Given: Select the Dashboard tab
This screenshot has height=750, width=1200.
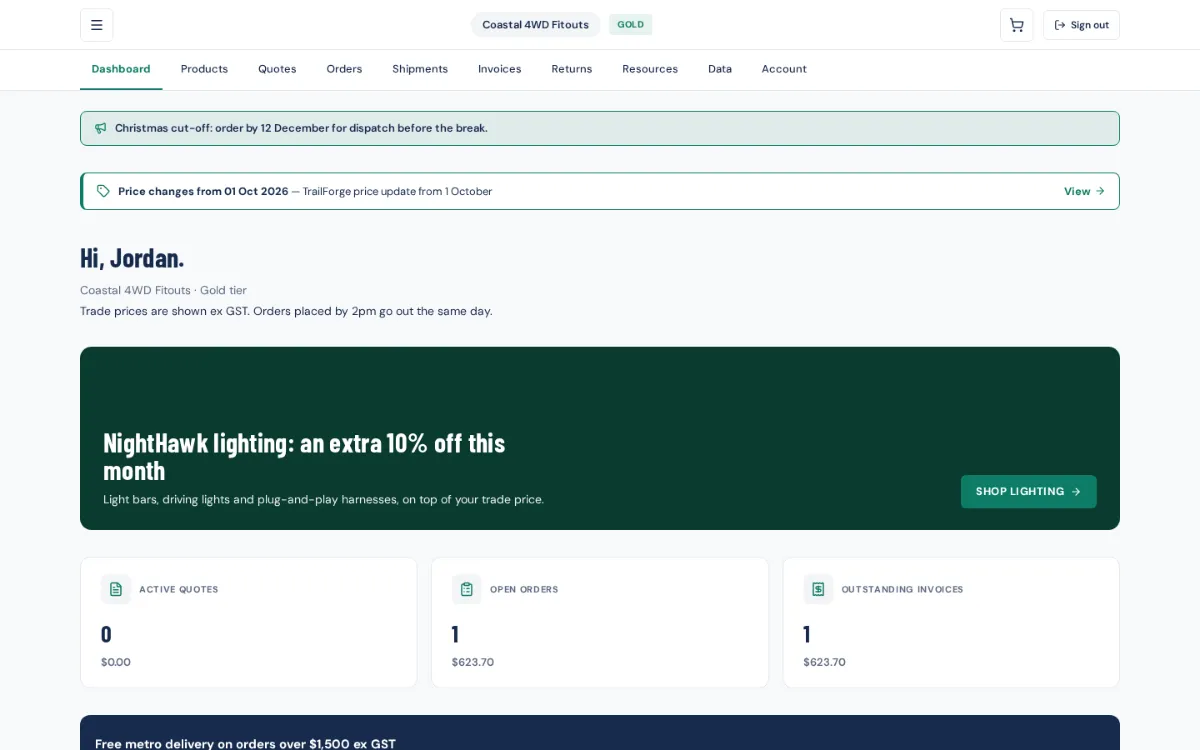Looking at the screenshot, I should pyautogui.click(x=121, y=69).
